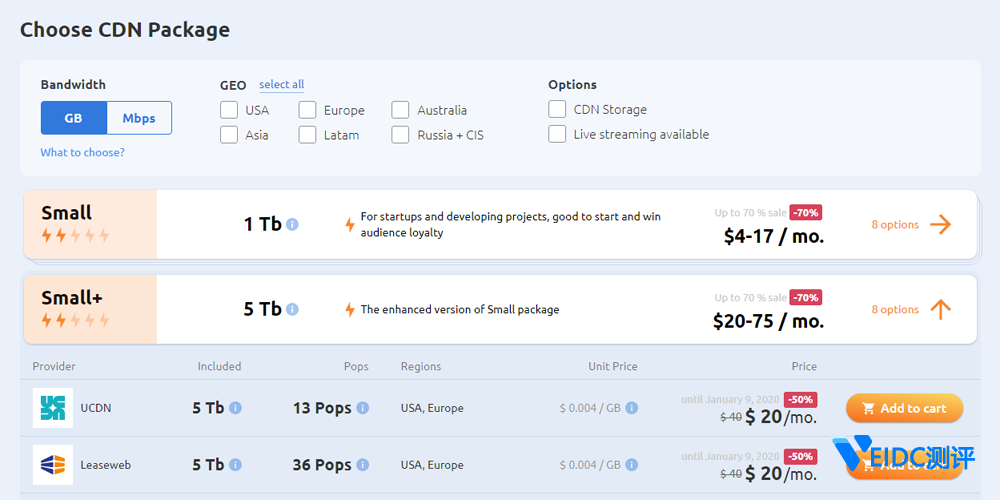Click the GEO 'select all' link
This screenshot has height=500, width=1000.
tap(281, 85)
